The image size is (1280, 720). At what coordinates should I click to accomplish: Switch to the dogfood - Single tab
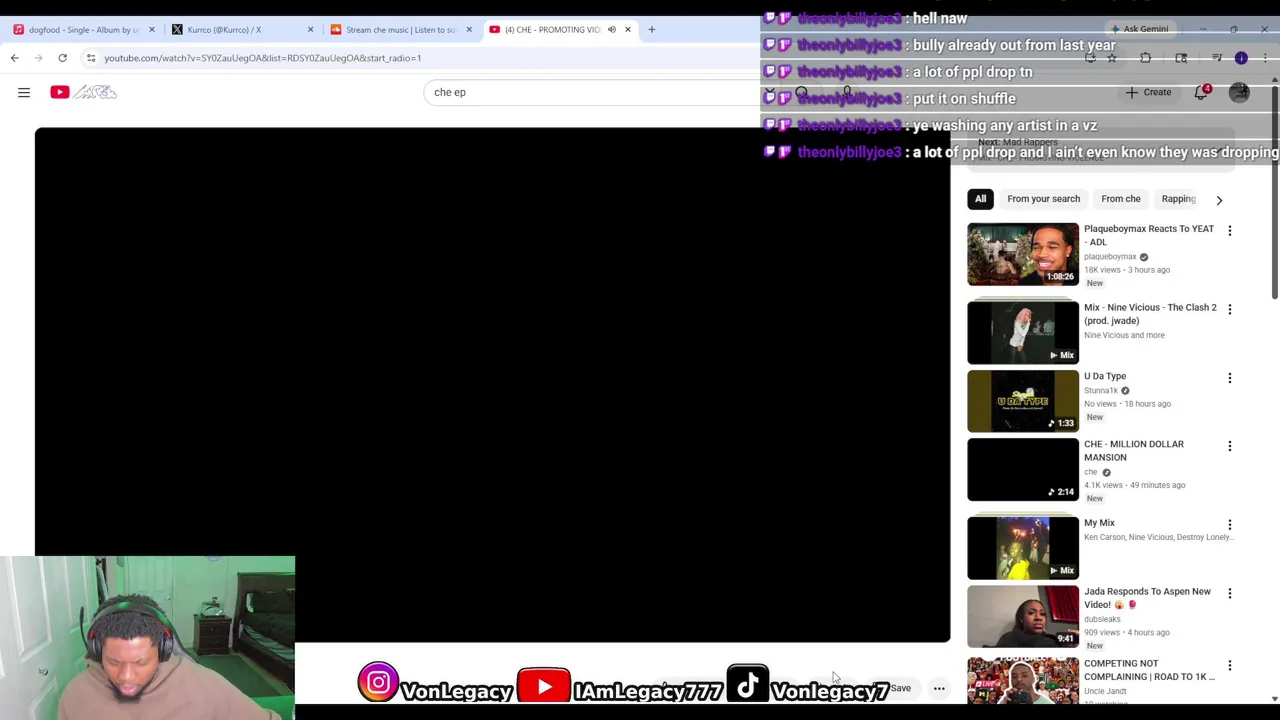83,29
